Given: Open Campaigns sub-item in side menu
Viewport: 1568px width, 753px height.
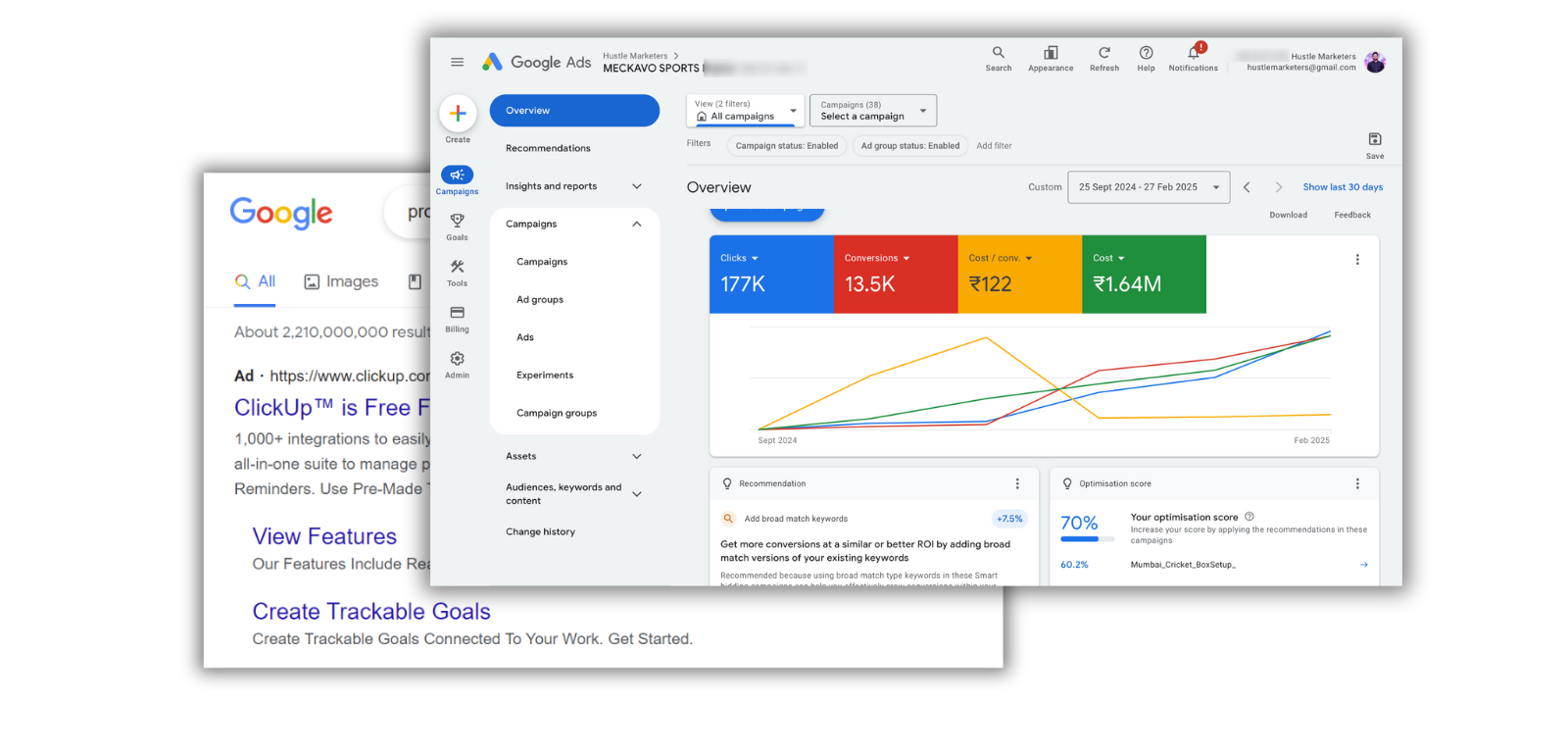Looking at the screenshot, I should 542,262.
